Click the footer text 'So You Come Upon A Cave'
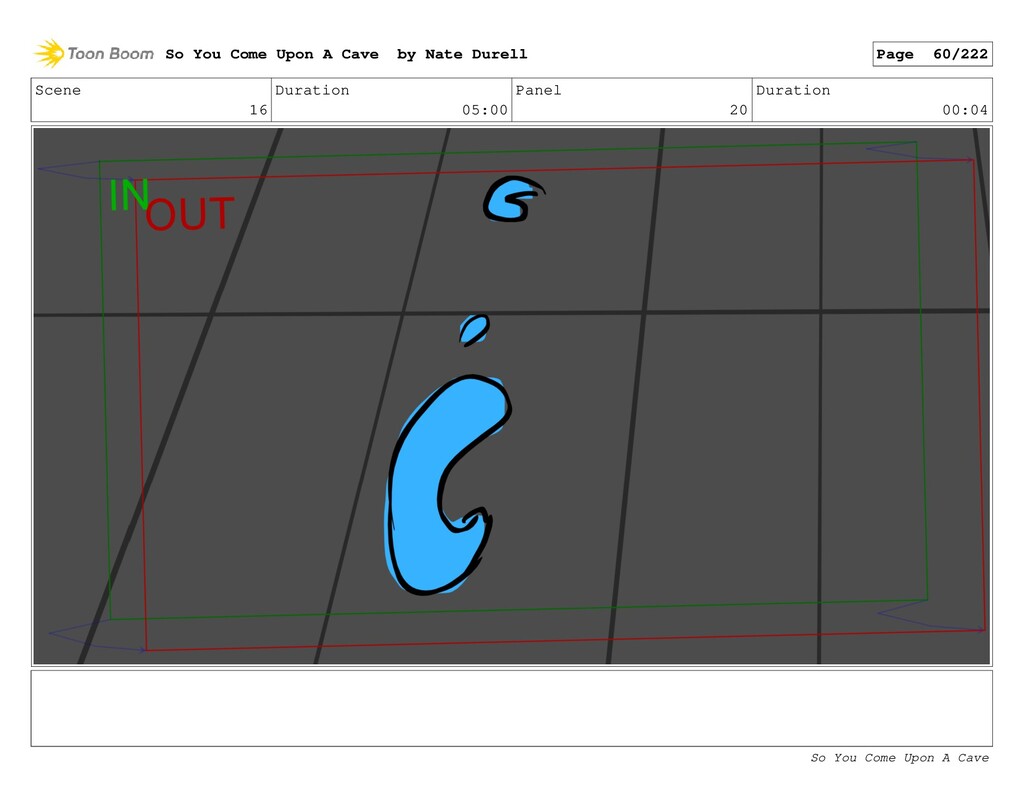Viewport: 1024px width, 793px height. [x=899, y=758]
